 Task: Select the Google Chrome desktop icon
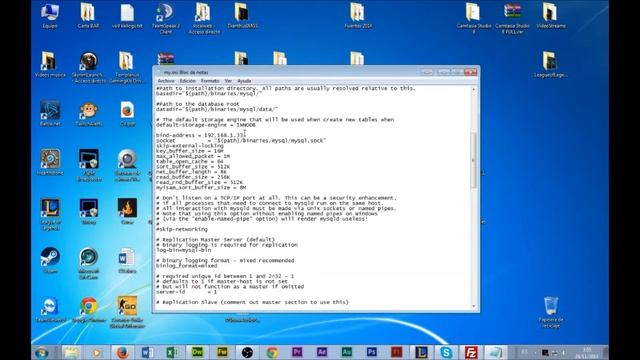pos(89,309)
